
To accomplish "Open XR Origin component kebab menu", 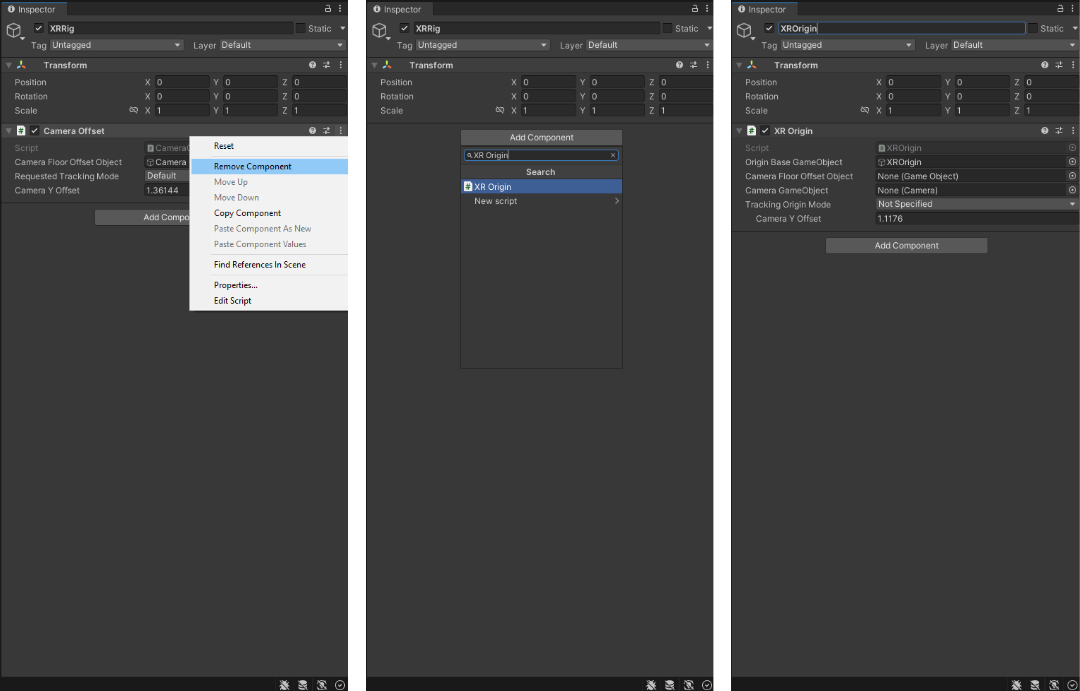I will 1072,131.
